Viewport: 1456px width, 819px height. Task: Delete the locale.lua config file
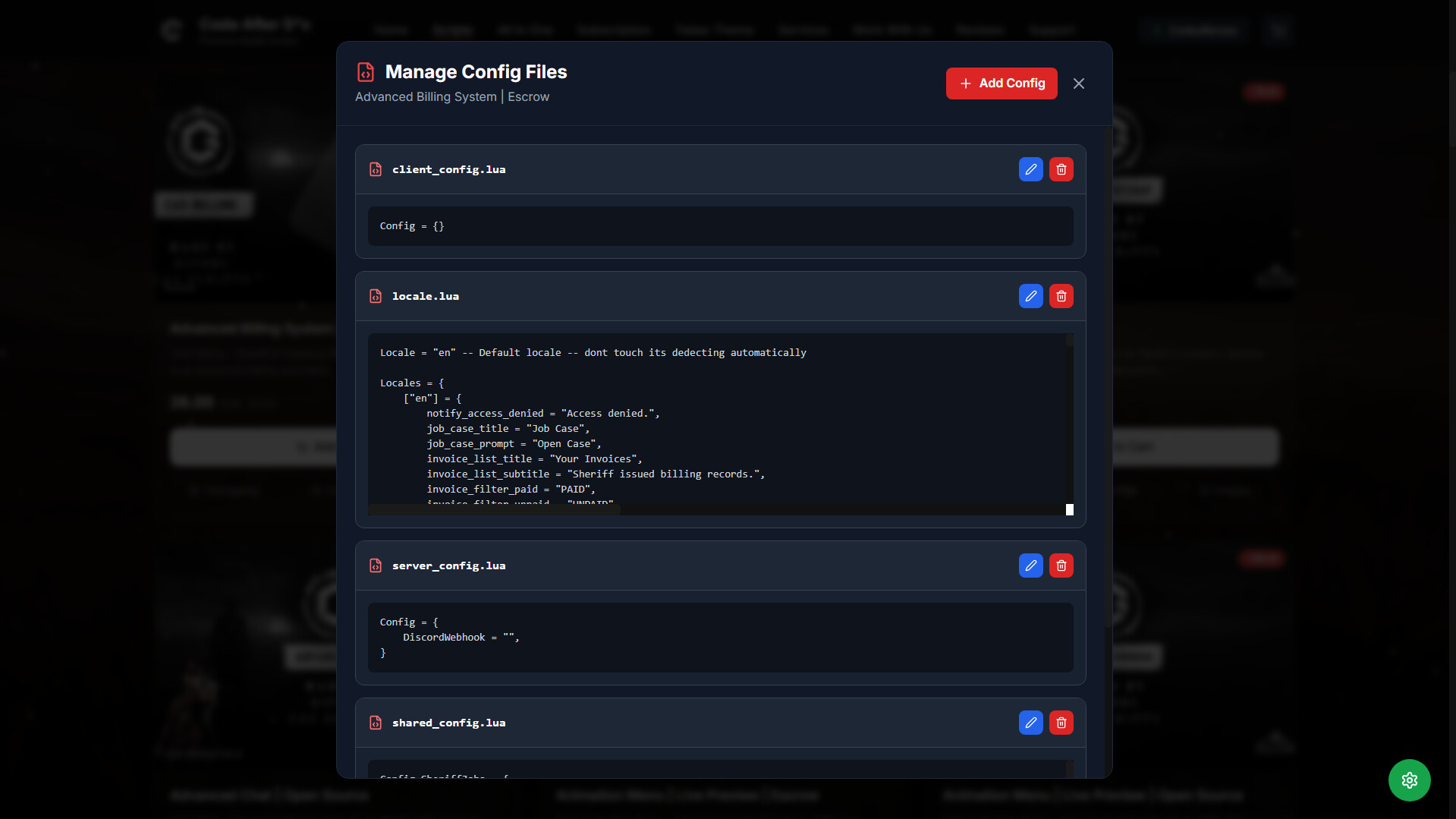[x=1061, y=296]
